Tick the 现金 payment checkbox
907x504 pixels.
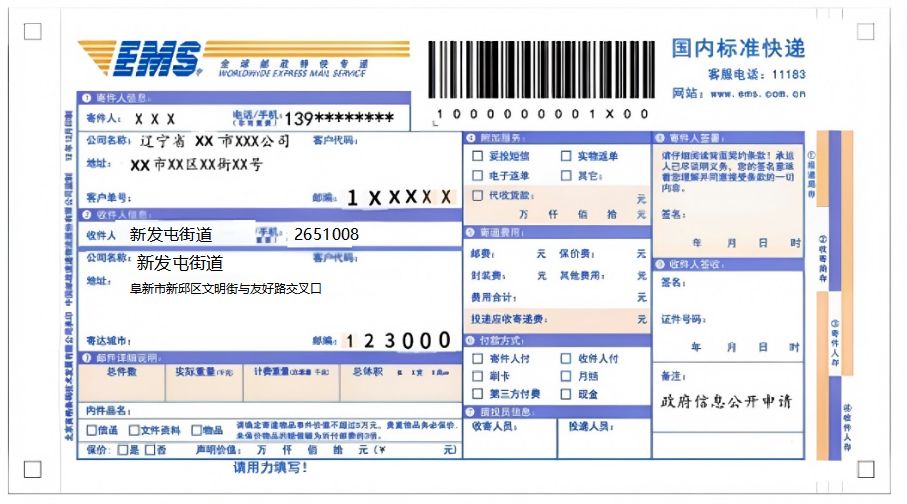pyautogui.click(x=566, y=394)
